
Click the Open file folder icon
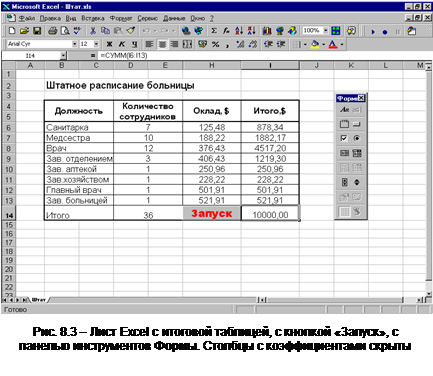point(24,31)
